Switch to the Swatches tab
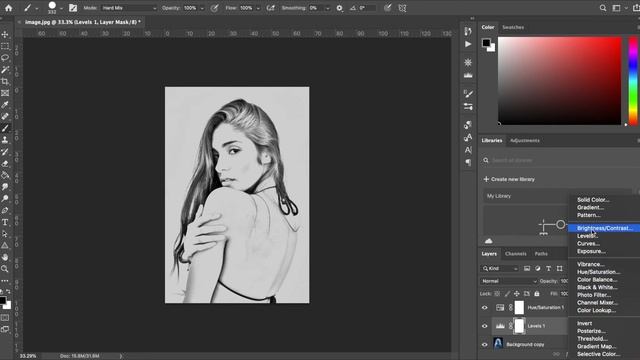 pos(513,27)
